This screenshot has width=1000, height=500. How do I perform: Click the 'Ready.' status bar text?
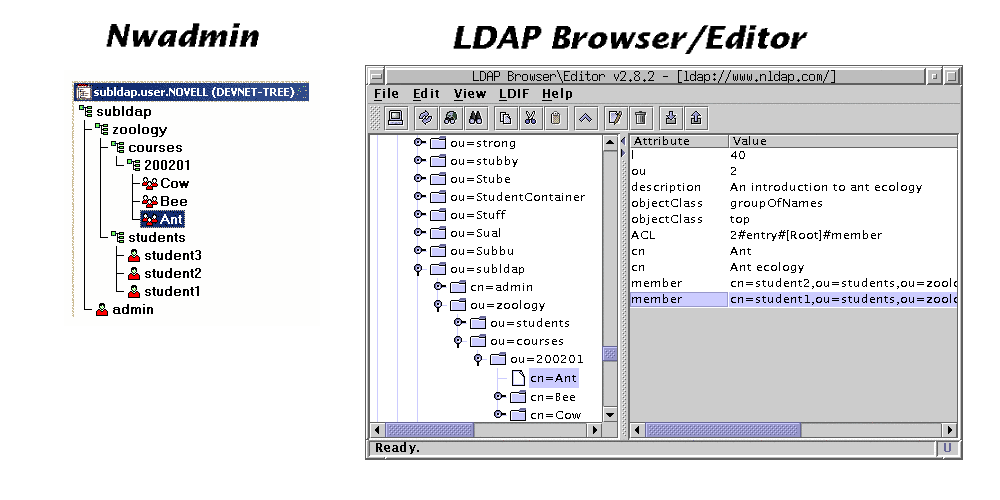pos(397,448)
